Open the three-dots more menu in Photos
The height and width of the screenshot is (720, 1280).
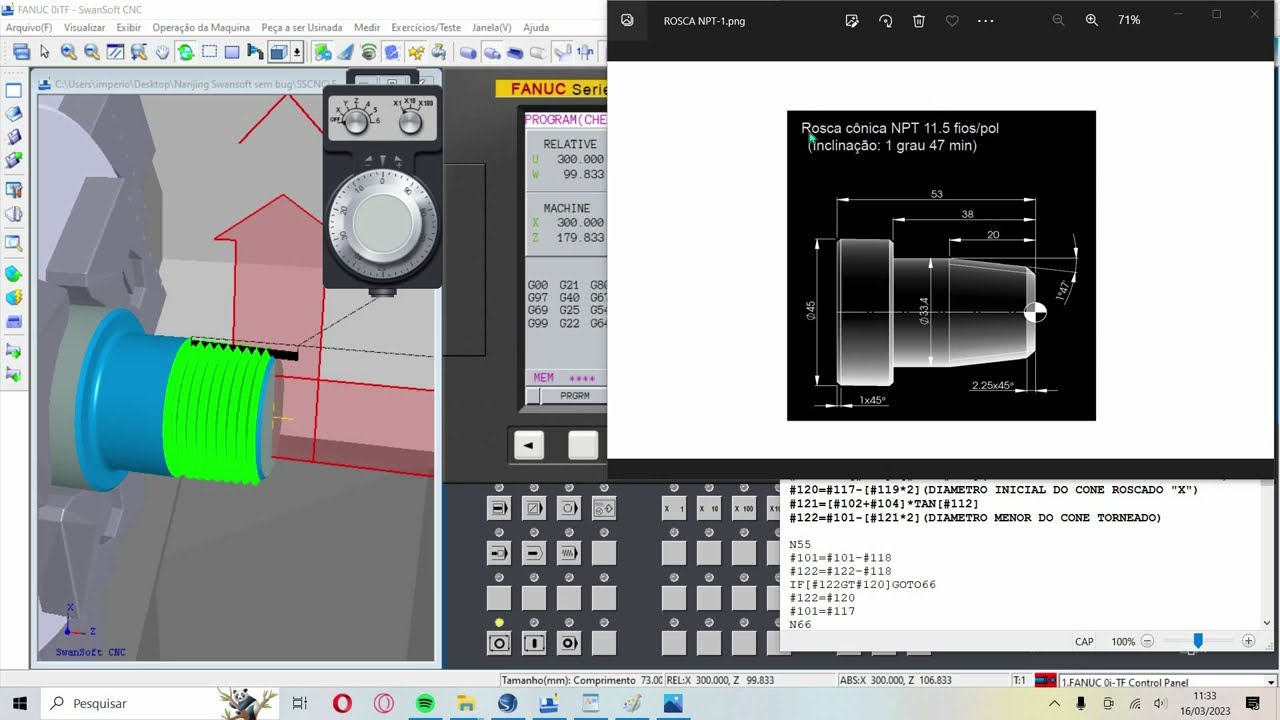986,20
